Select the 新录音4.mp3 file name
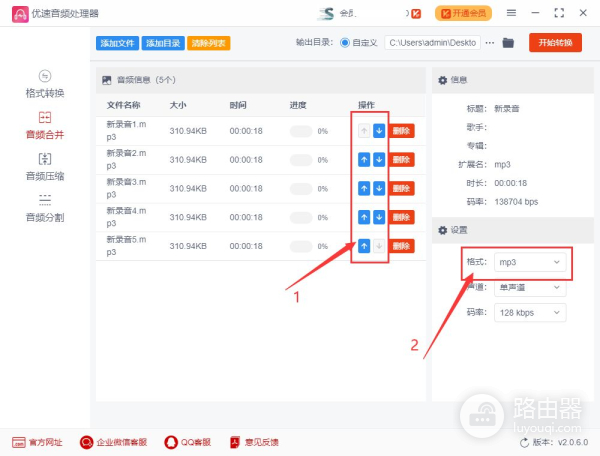 pyautogui.click(x=126, y=217)
